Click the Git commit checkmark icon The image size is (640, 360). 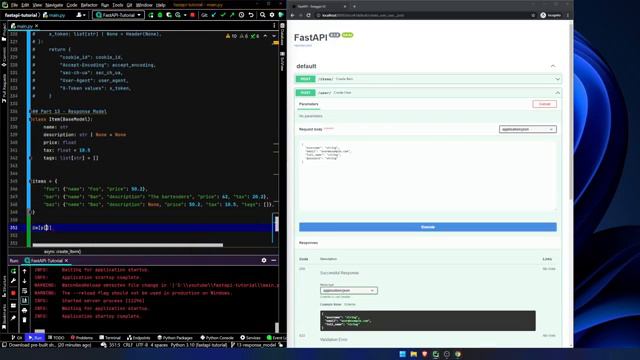[x=223, y=15]
